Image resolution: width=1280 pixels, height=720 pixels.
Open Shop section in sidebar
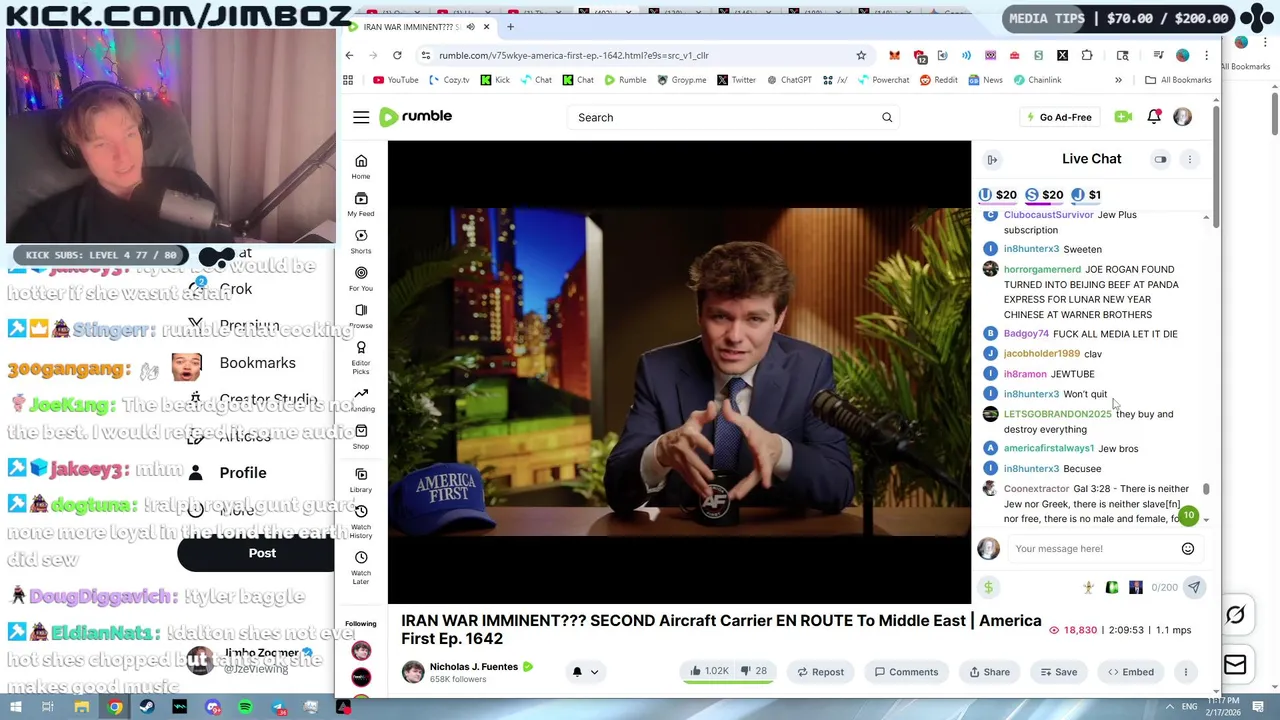(x=361, y=437)
